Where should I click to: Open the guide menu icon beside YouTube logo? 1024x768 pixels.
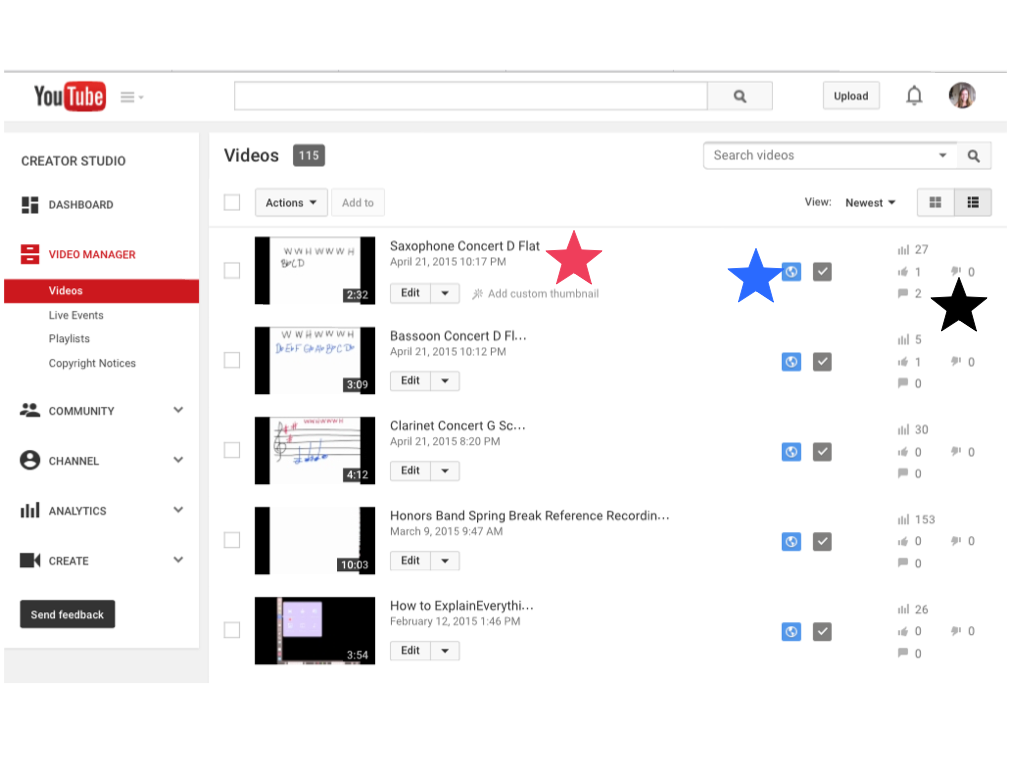coord(131,97)
